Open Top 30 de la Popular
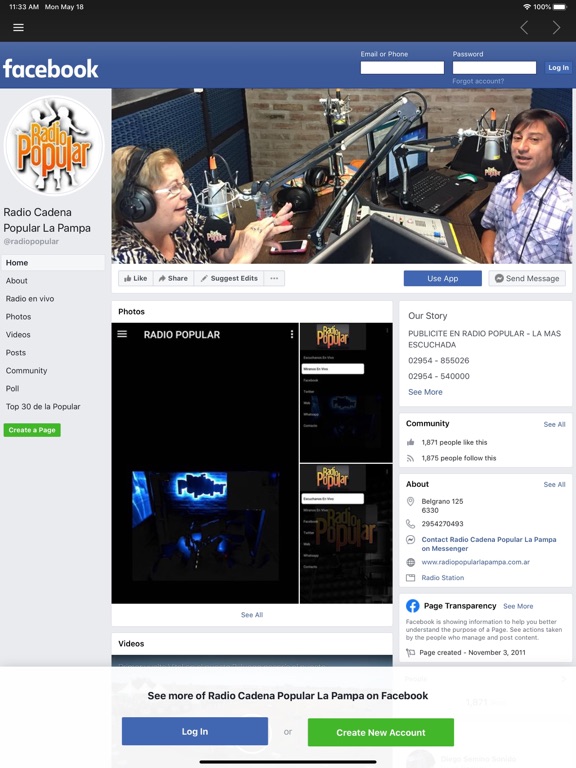This screenshot has height=768, width=576. coord(43,407)
